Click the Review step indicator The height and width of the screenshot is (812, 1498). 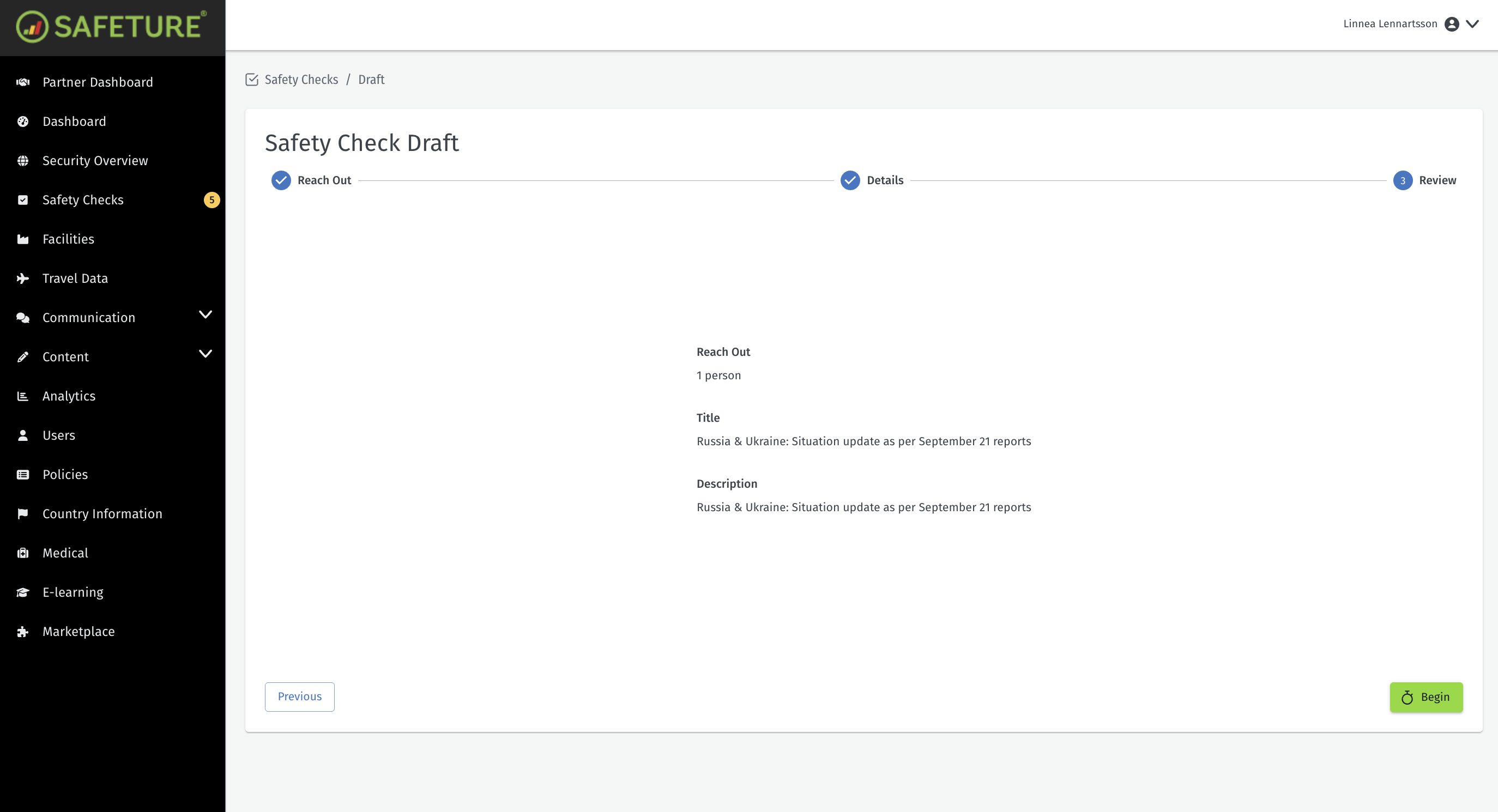(1403, 180)
